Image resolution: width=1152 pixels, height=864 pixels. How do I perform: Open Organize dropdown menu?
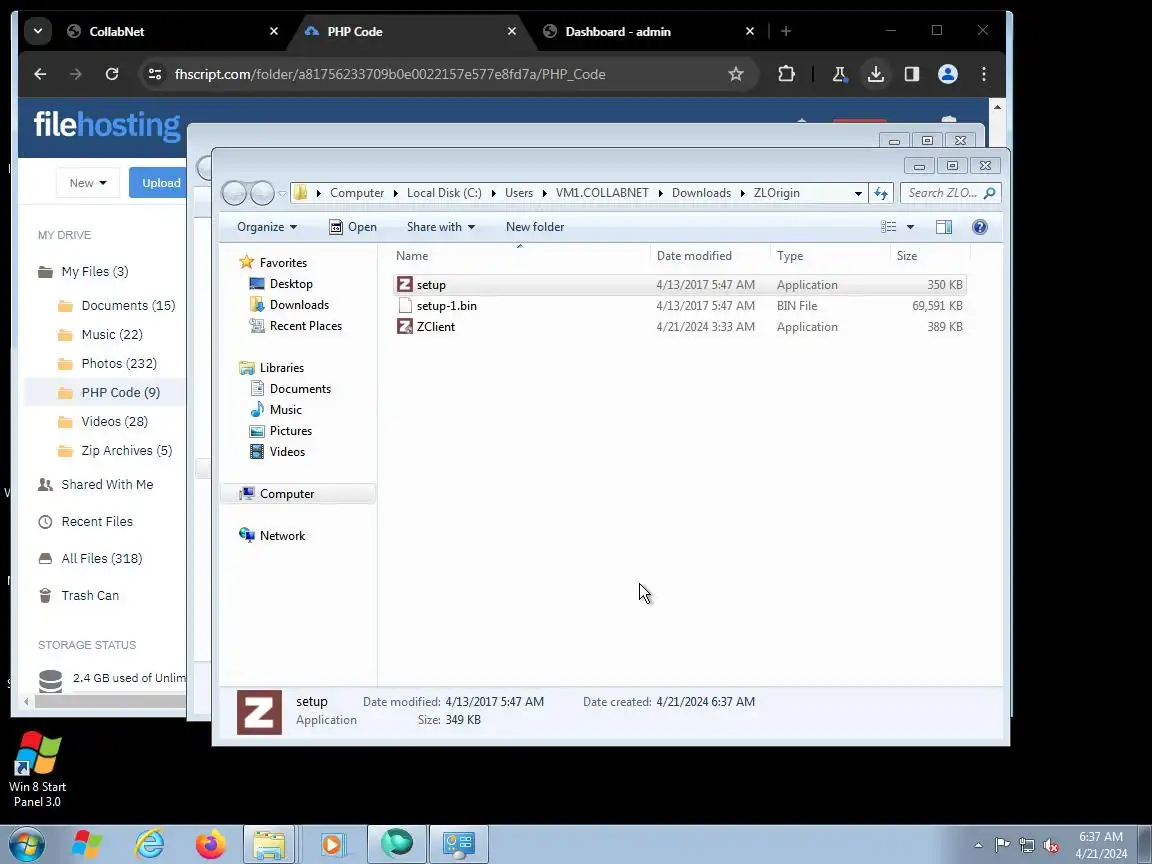point(267,227)
